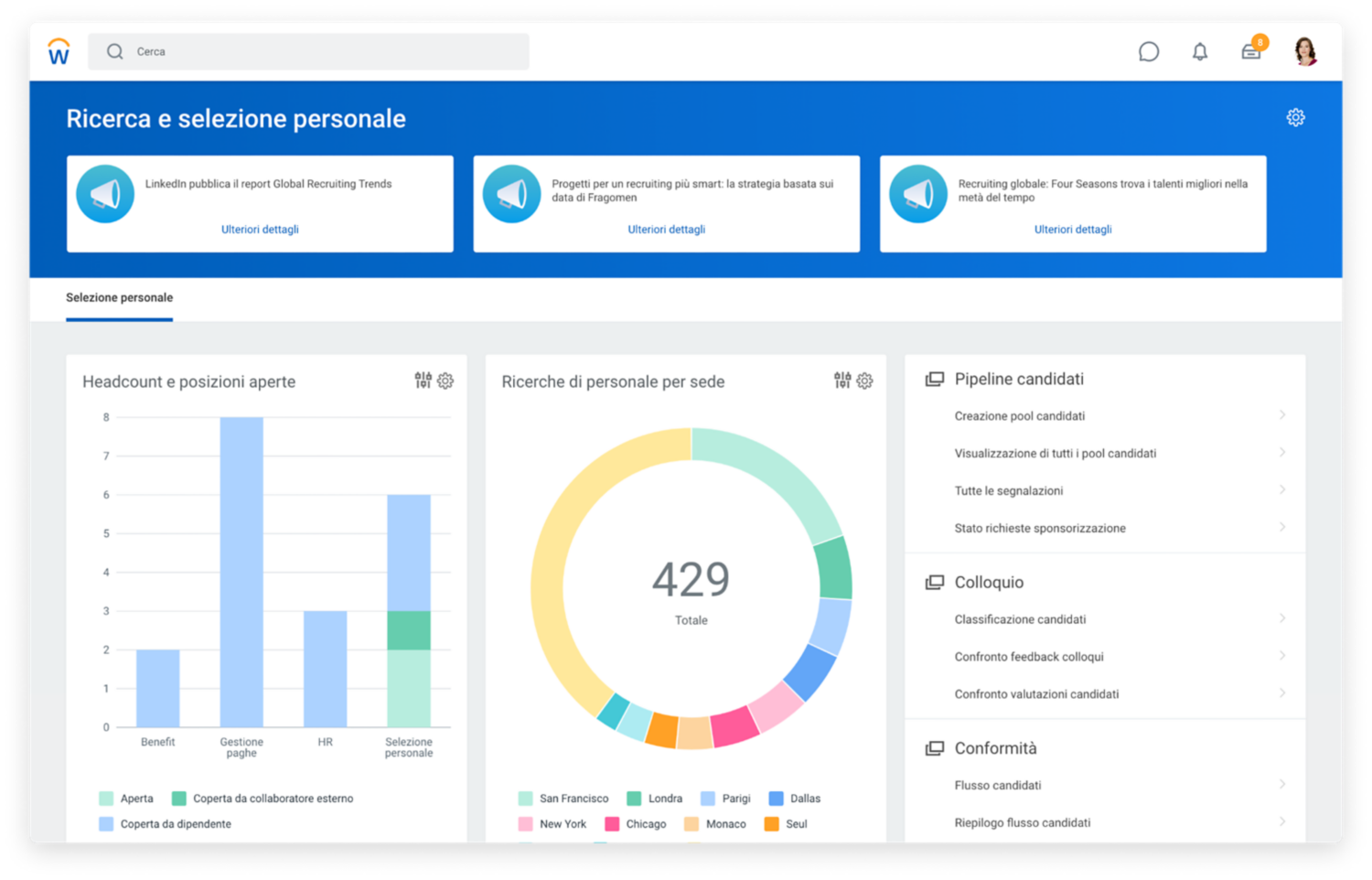Click the New York legend swatch
Image resolution: width=1372 pixels, height=880 pixels.
[x=525, y=824]
